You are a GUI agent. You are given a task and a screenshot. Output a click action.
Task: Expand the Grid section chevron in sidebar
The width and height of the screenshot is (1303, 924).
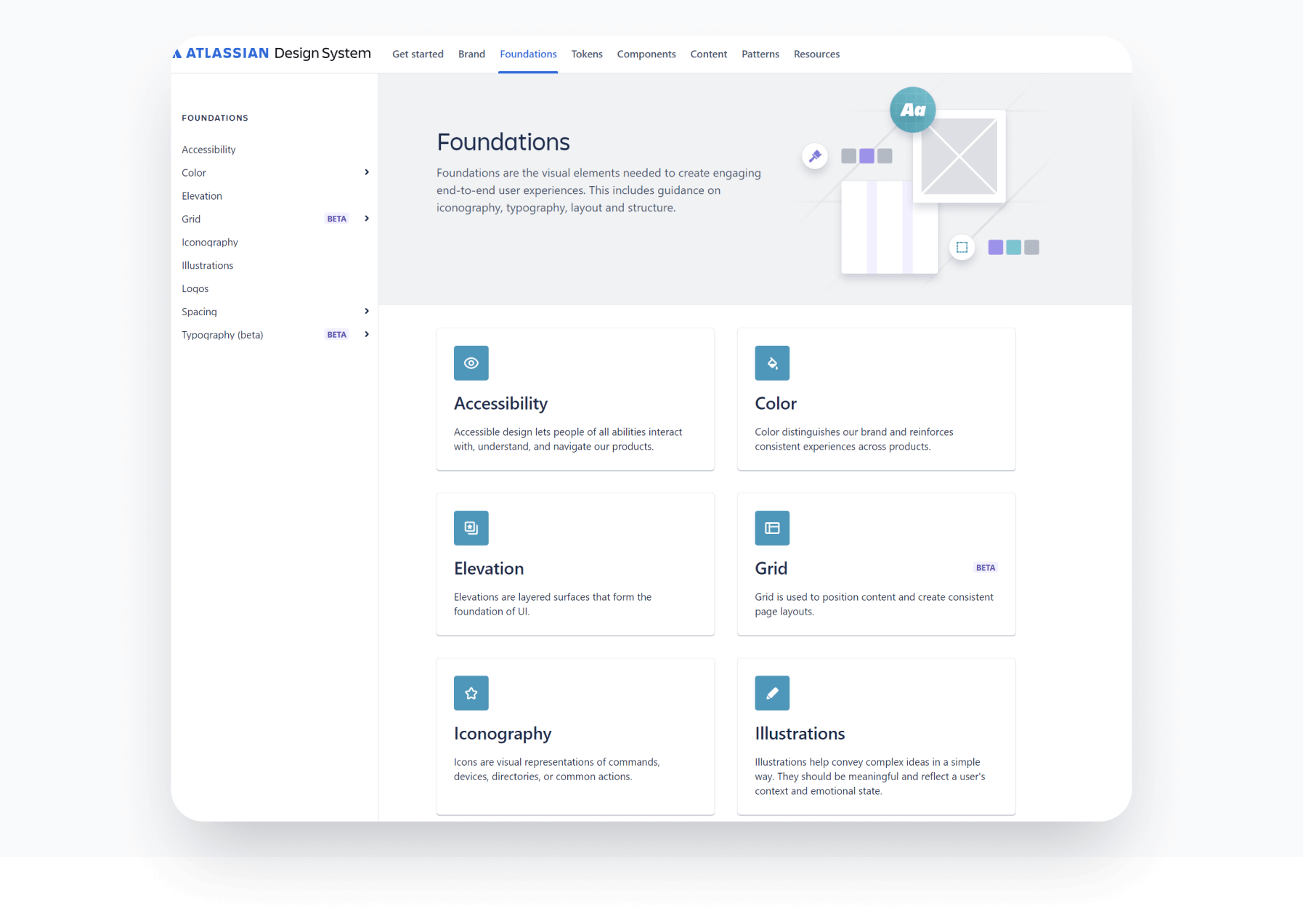coord(367,219)
